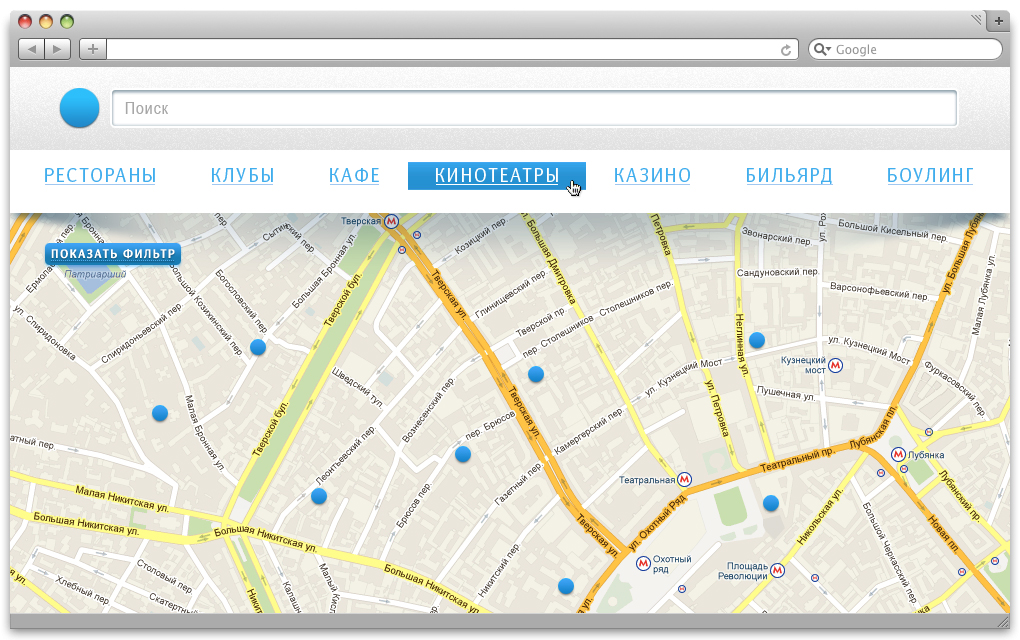This screenshot has width=1020, height=640.
Task: Click the browser forward arrow button
Action: pyautogui.click(x=57, y=49)
